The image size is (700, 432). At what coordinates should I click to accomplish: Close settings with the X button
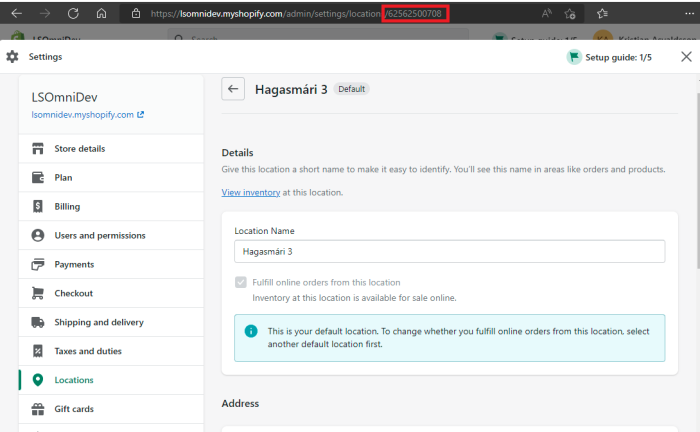686,57
